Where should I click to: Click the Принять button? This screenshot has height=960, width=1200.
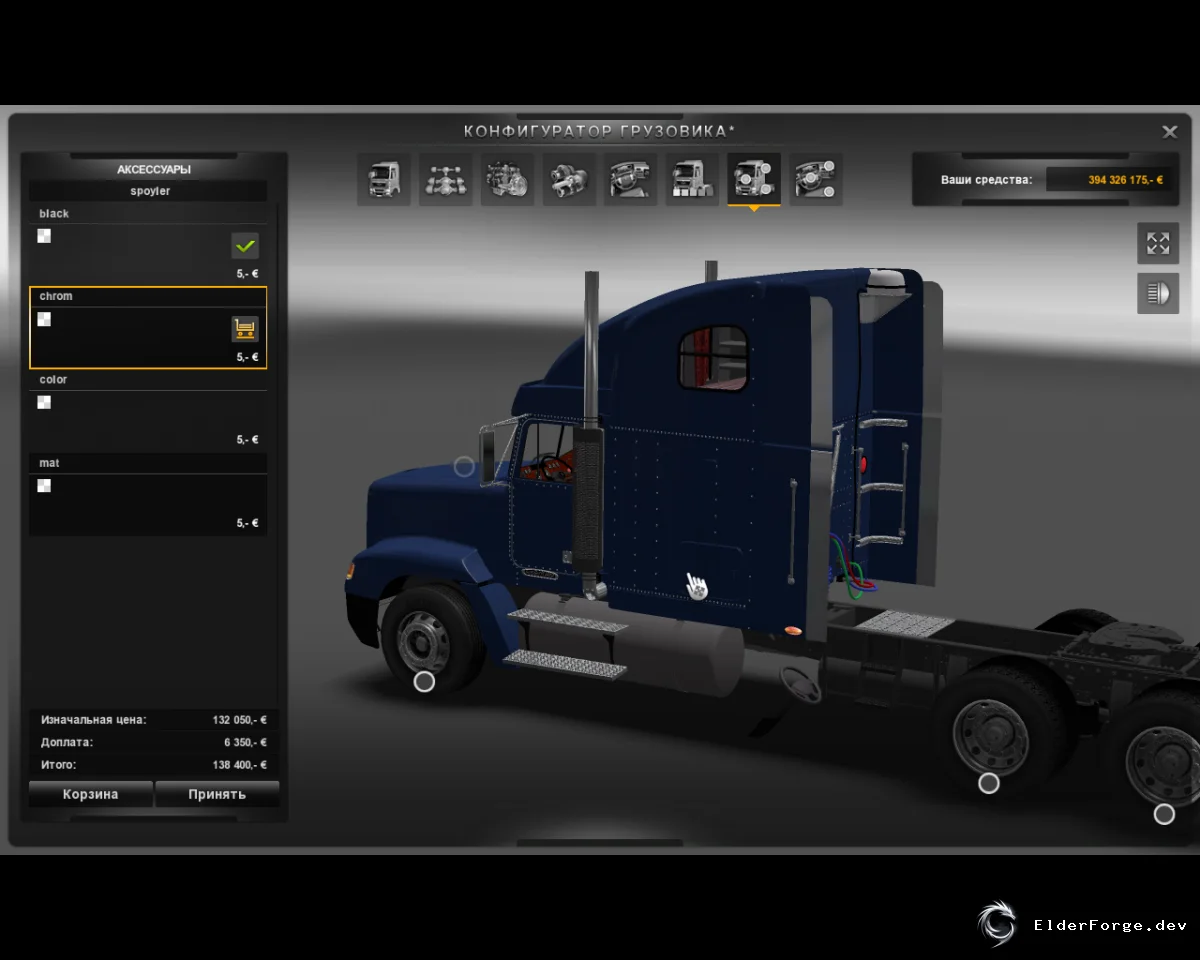tap(217, 794)
